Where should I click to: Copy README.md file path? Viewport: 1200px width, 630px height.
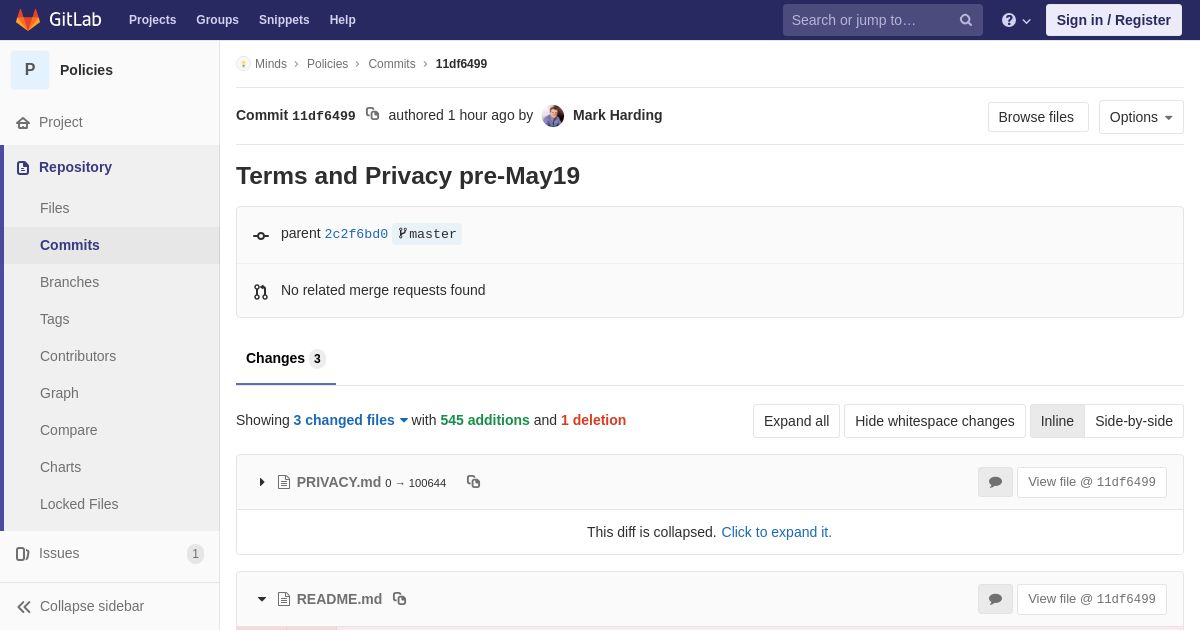pos(400,599)
